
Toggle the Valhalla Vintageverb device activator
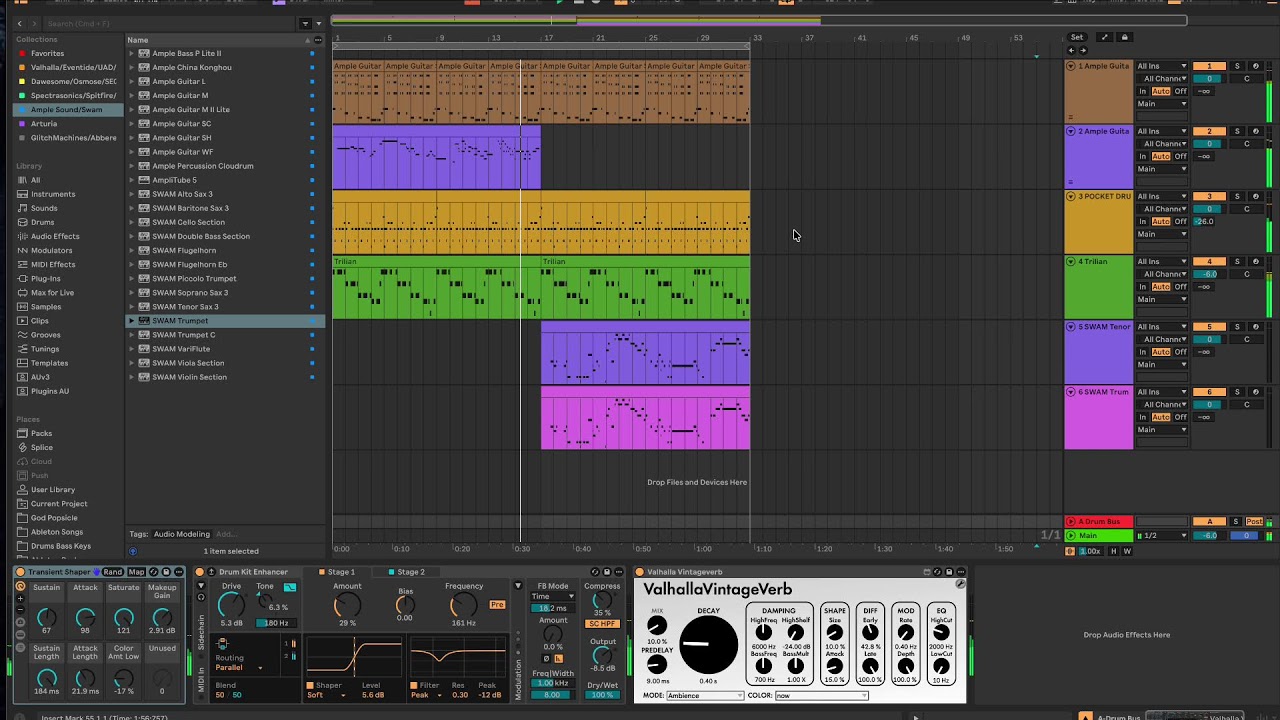click(x=640, y=572)
